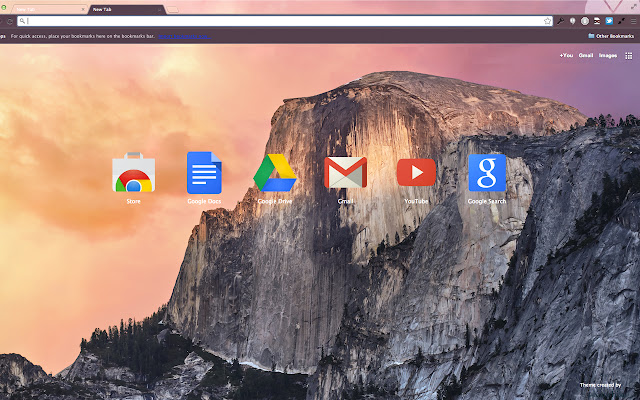Click the search magnifier in the address bar
Viewport: 640px width, 400px height.
(x=22, y=21)
